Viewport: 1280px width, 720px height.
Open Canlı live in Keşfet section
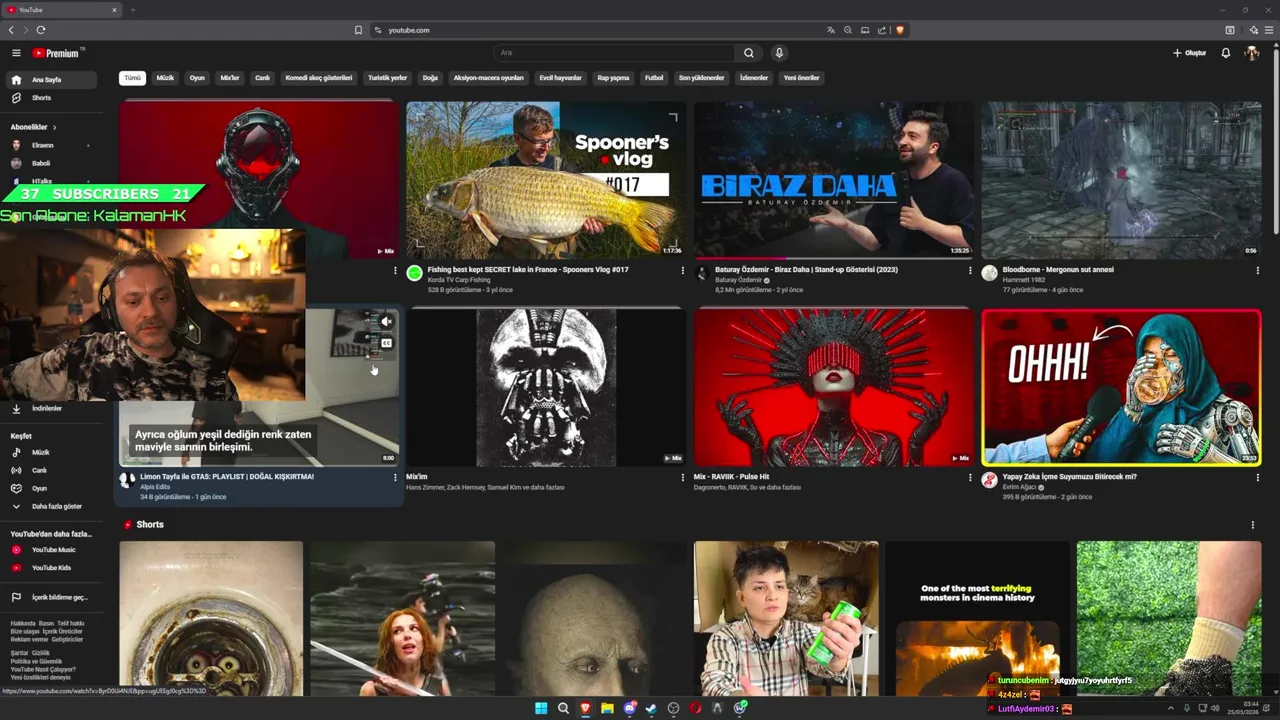click(x=50, y=470)
